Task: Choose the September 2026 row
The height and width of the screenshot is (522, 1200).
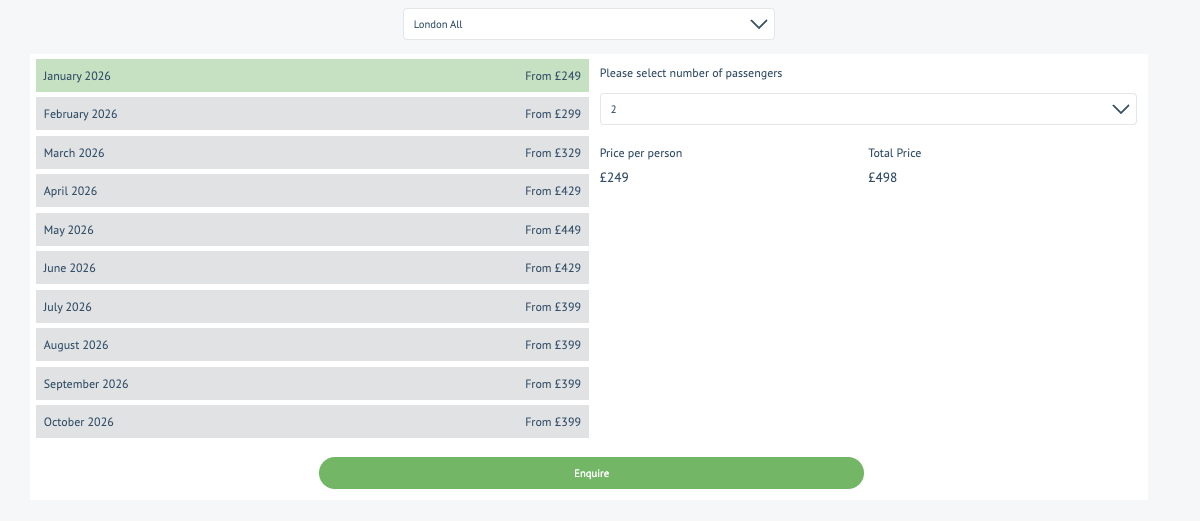Action: tap(312, 384)
